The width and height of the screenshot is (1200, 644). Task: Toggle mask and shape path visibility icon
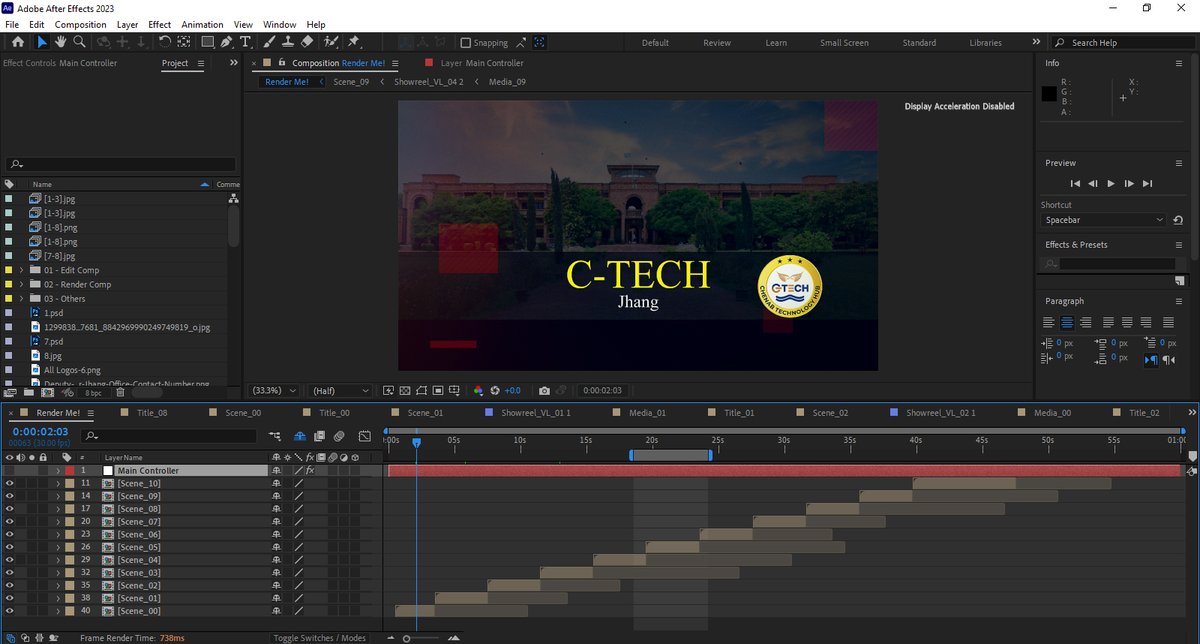click(421, 391)
